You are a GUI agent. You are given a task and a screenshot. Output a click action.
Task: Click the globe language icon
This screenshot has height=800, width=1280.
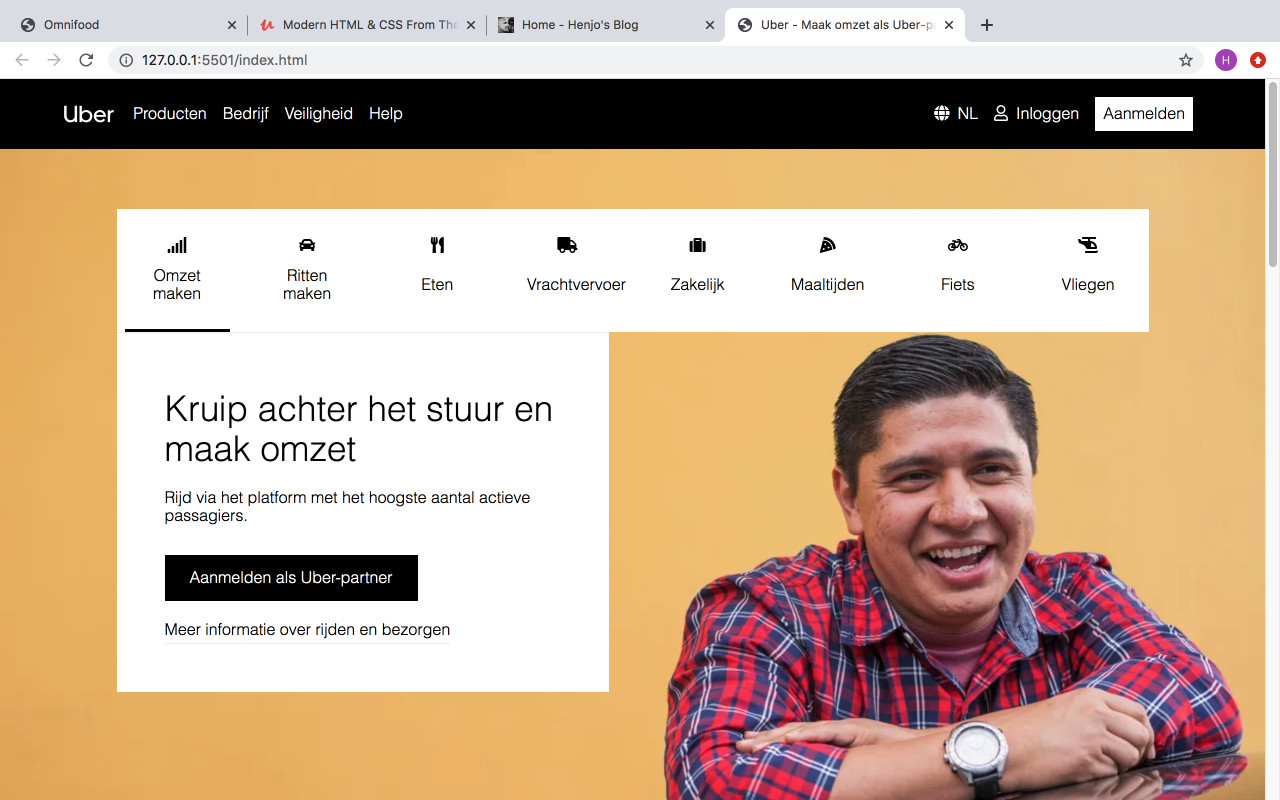point(941,114)
